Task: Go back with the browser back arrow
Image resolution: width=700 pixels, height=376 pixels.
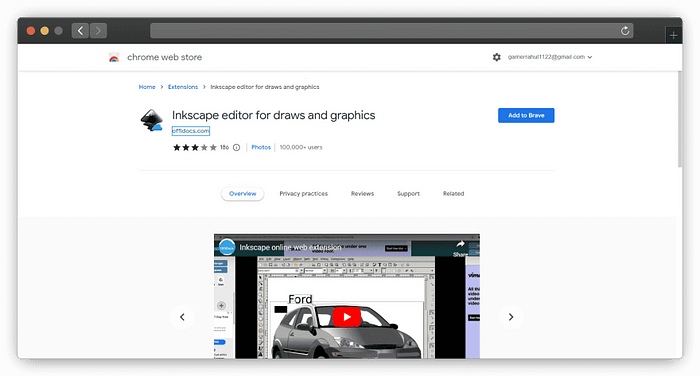Action: [80, 31]
